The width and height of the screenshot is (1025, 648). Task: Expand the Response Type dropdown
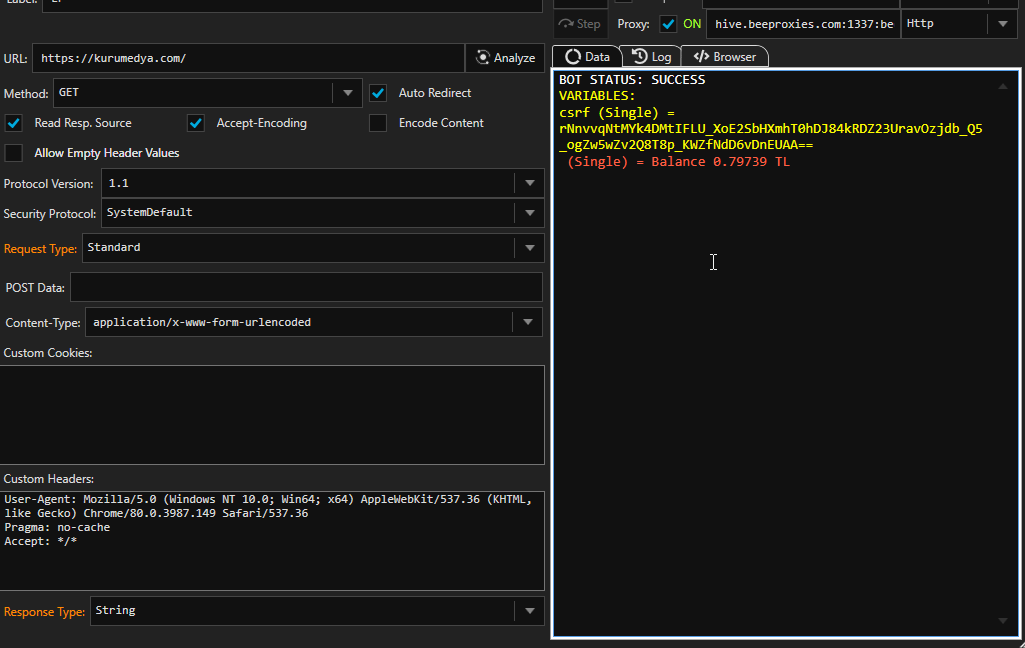coord(528,611)
